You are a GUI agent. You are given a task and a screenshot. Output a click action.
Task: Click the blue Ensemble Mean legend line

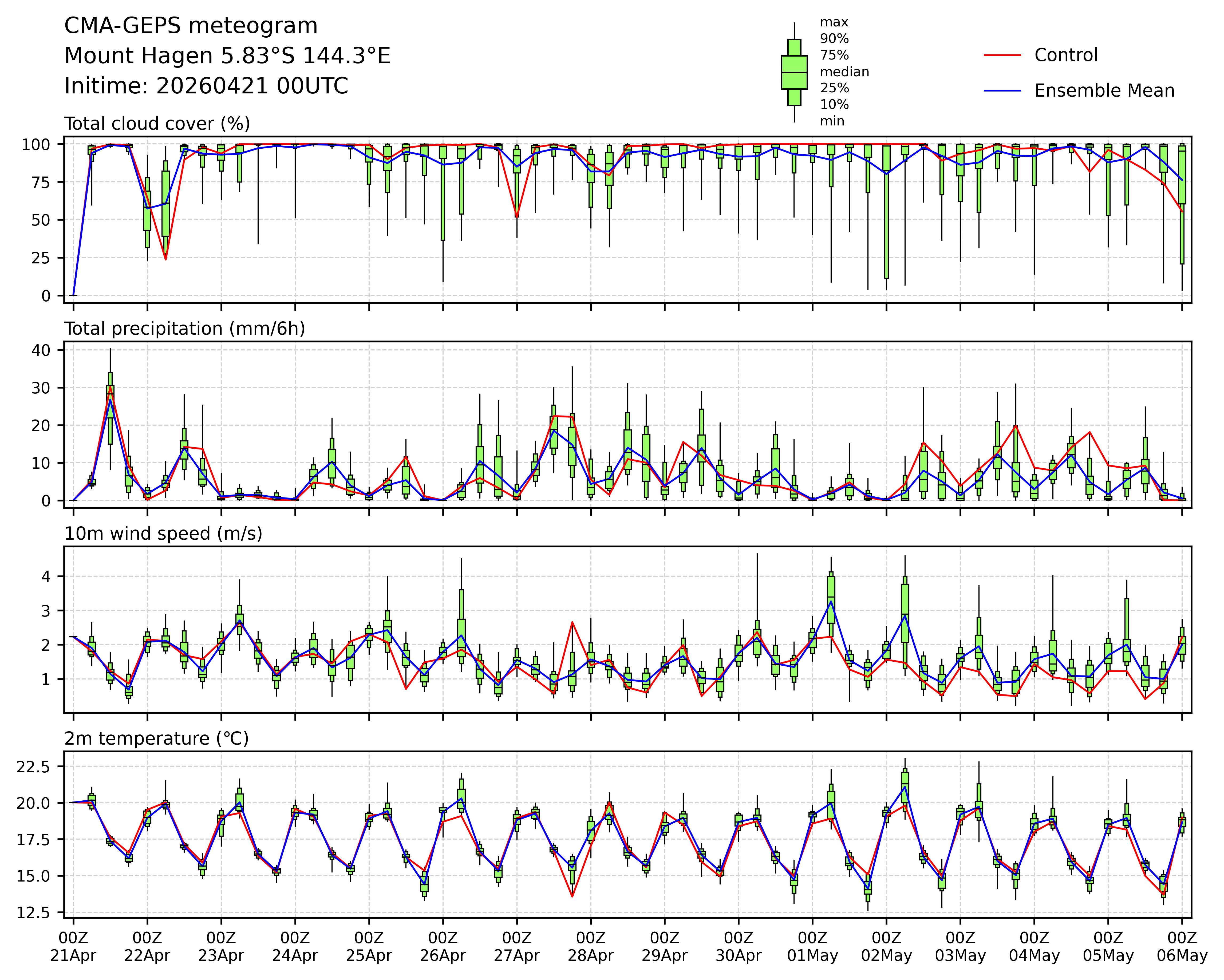pyautogui.click(x=1002, y=91)
